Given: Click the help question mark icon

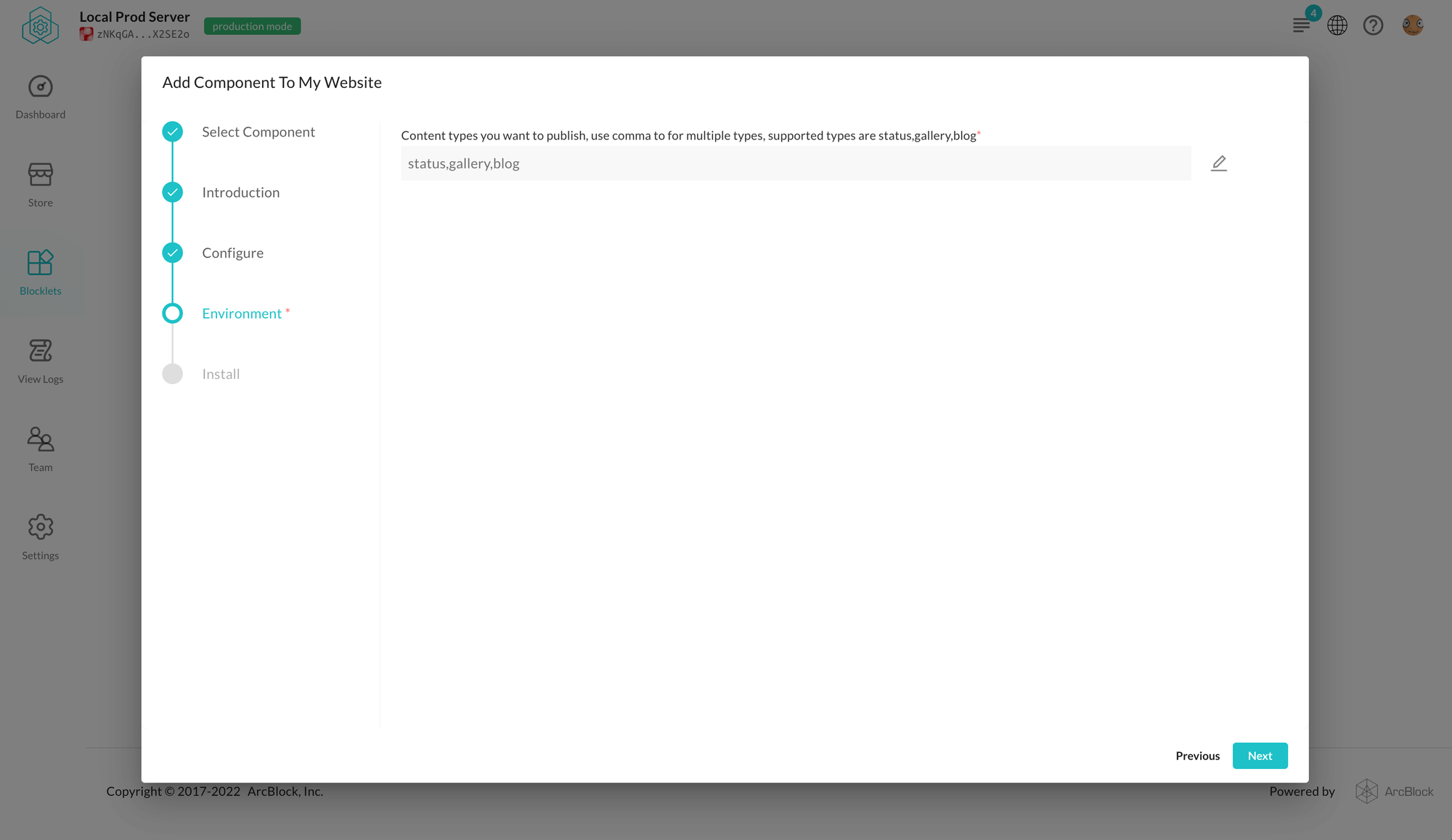Looking at the screenshot, I should coord(1376,25).
